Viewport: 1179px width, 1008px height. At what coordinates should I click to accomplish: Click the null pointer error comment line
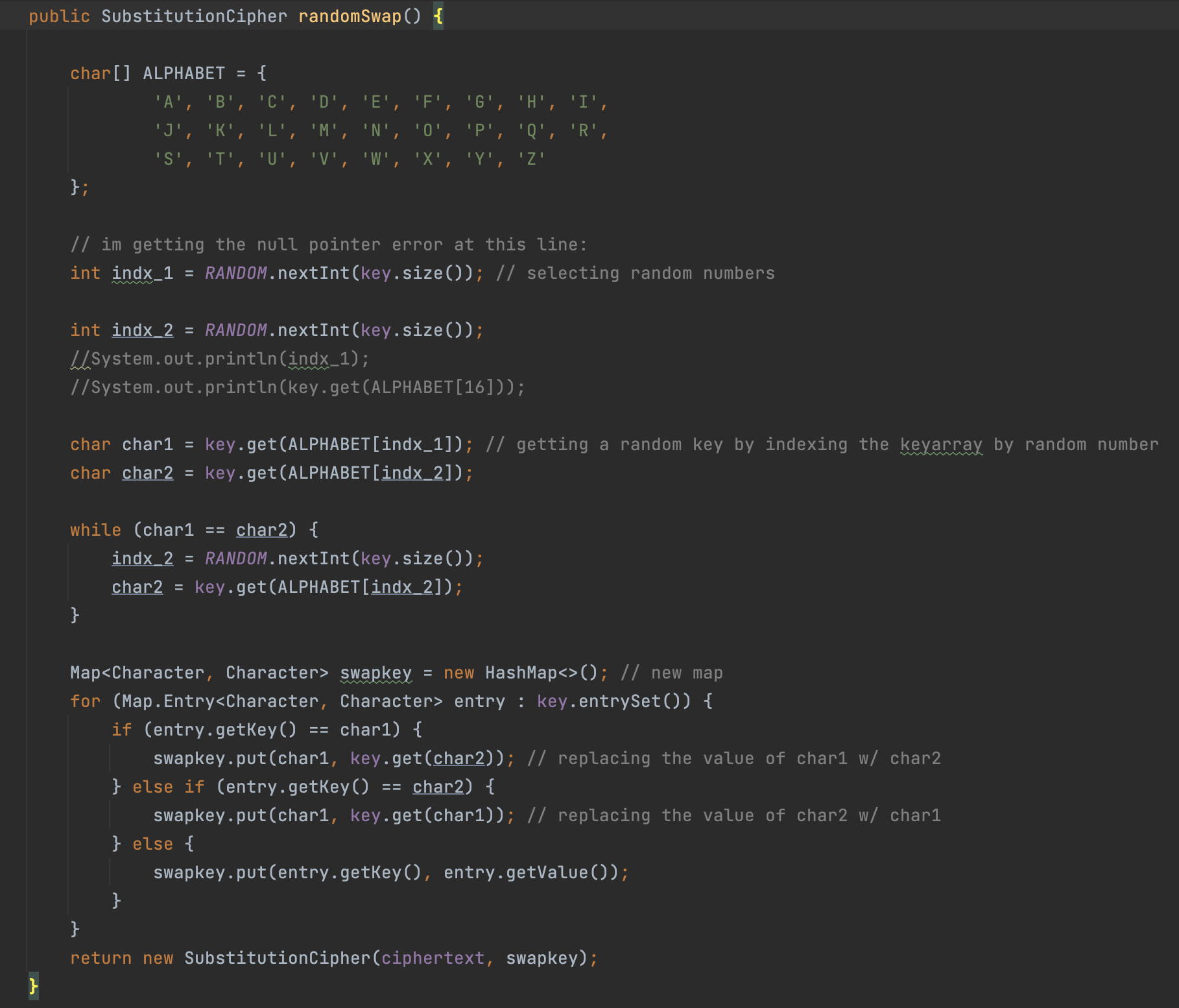pos(328,245)
